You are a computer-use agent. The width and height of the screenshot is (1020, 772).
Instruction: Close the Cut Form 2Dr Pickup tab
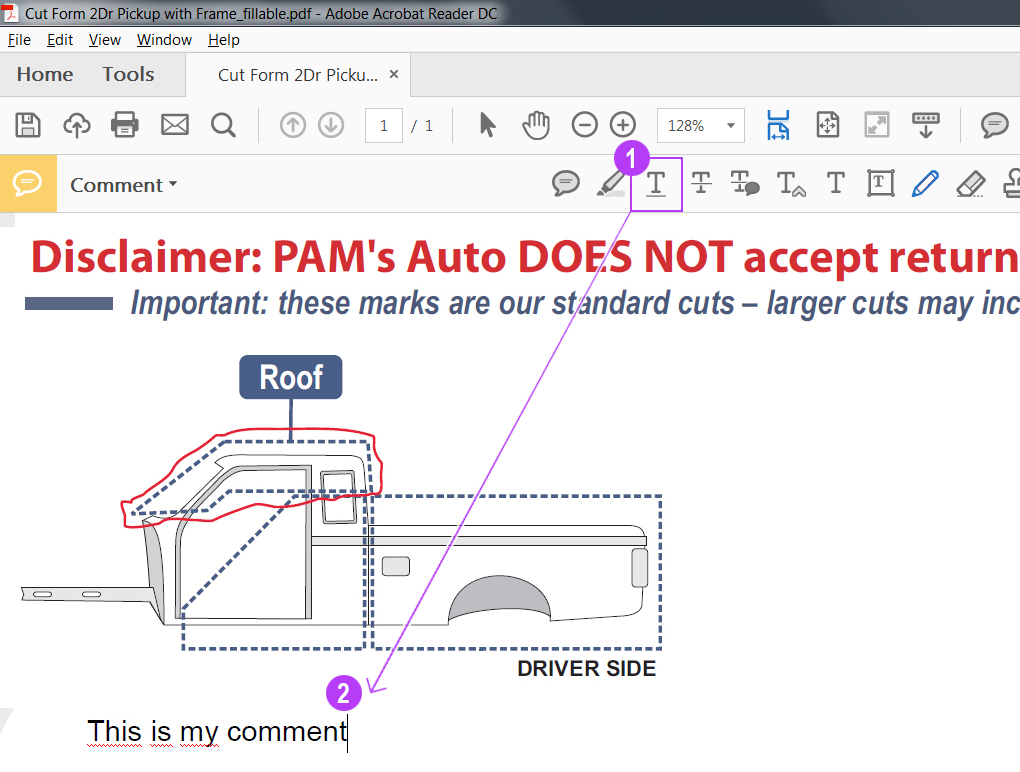pos(394,74)
